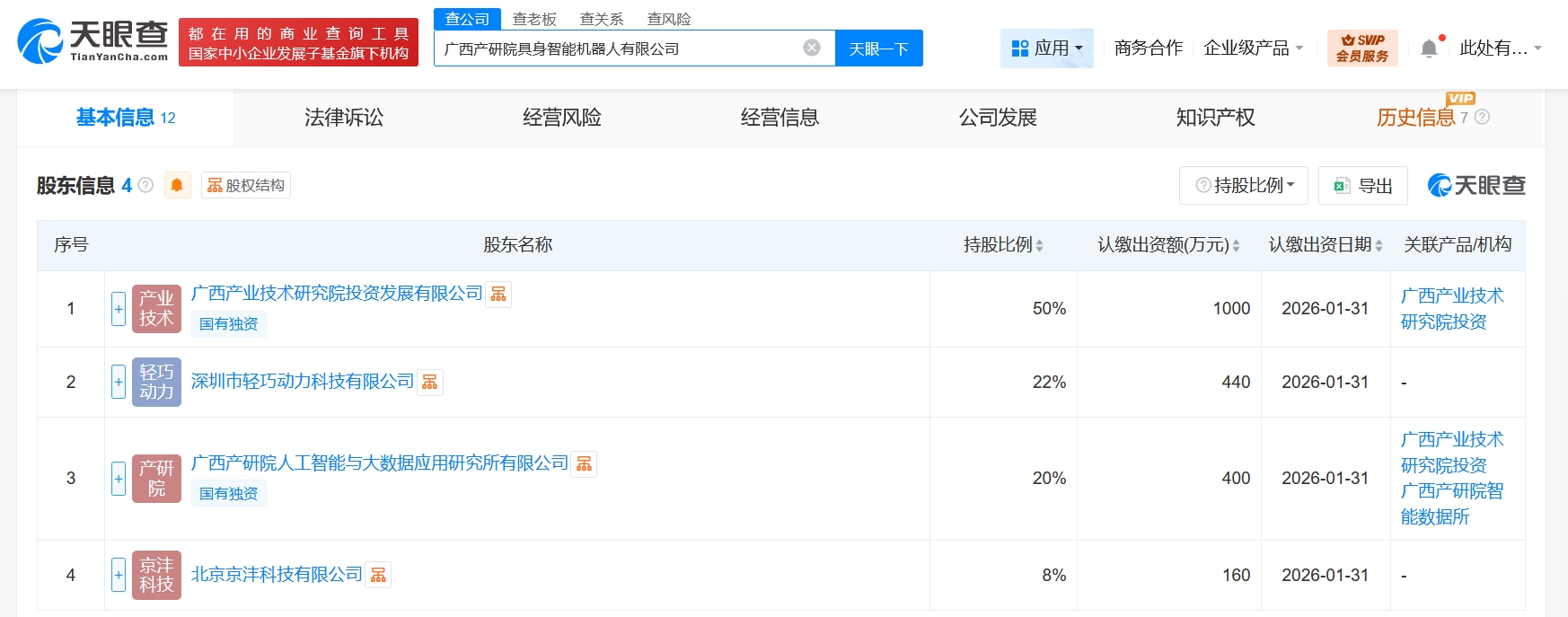Expand the 深圳市轻巧动力 row plus toggle
The height and width of the screenshot is (617, 1568).
pos(119,382)
